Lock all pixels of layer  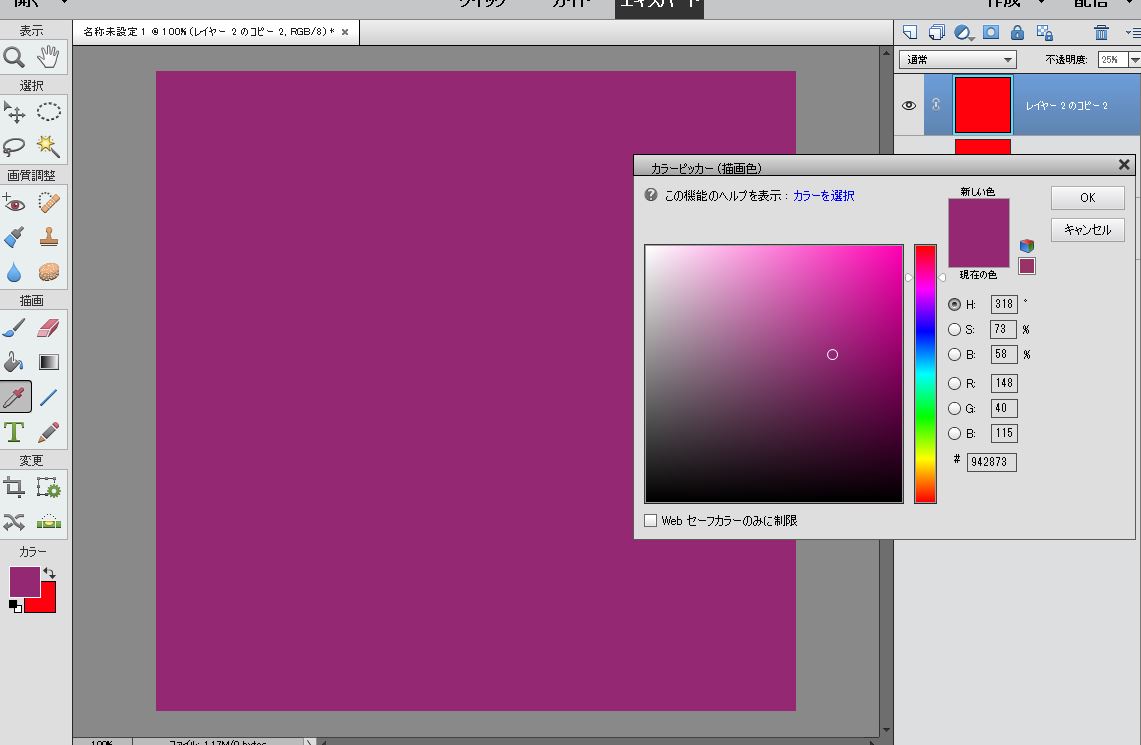point(1017,32)
